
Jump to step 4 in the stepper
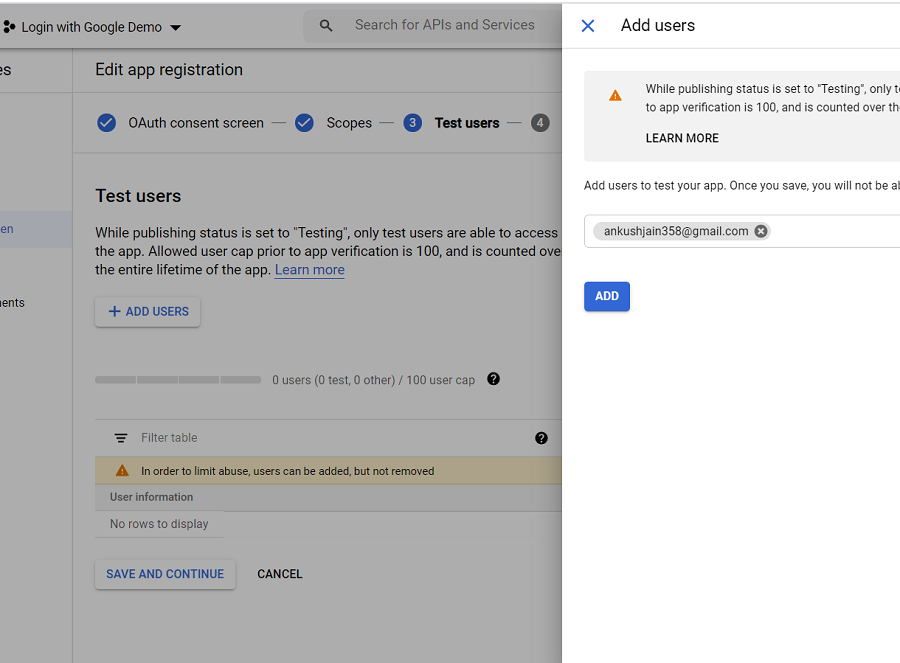point(540,123)
